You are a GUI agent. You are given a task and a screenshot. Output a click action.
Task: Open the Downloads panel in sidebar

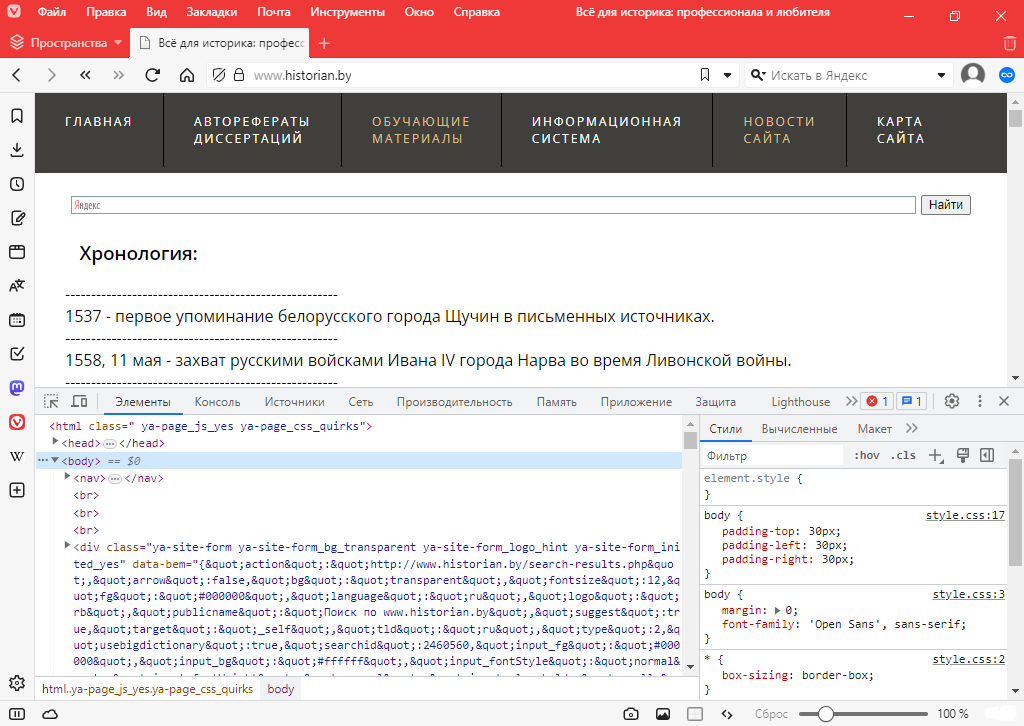17,150
